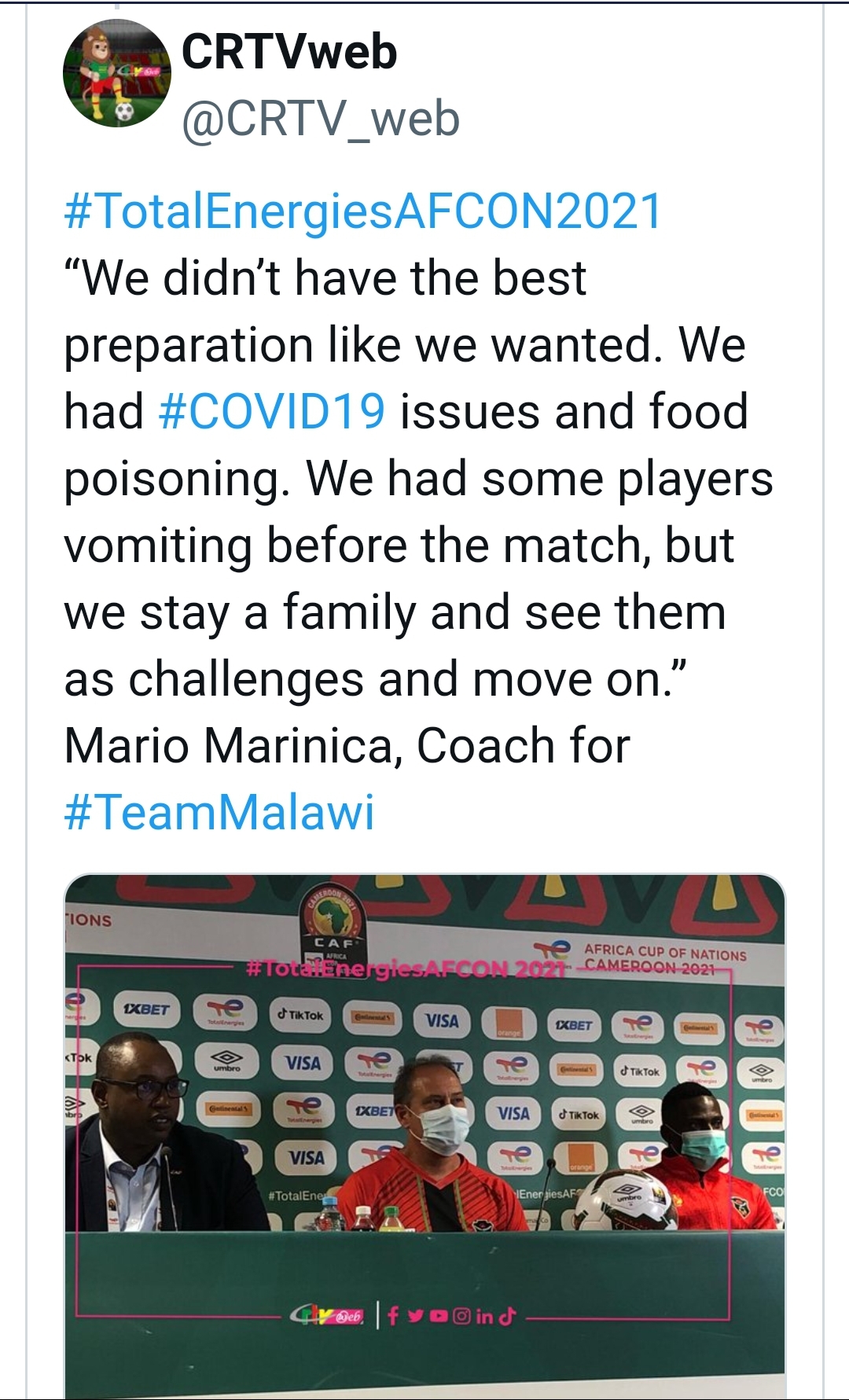Click the Twitter bird icon in the photo
Image resolution: width=849 pixels, height=1400 pixels.
415,1315
